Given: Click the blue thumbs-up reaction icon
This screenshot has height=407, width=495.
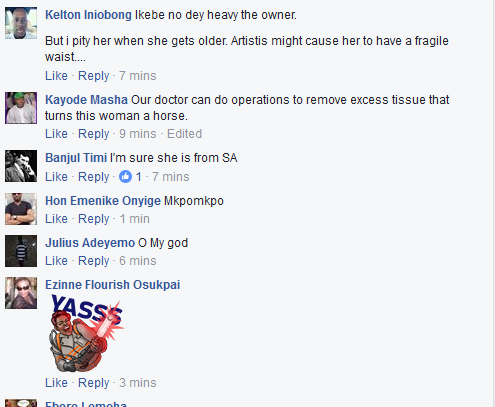Looking at the screenshot, I should pos(126,176).
